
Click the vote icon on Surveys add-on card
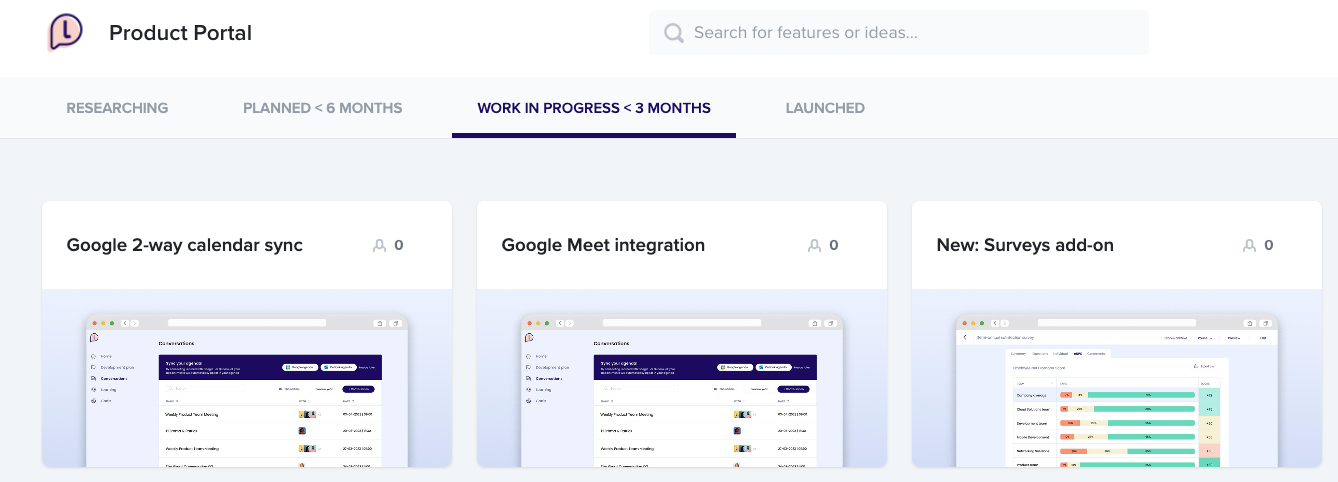click(1249, 245)
